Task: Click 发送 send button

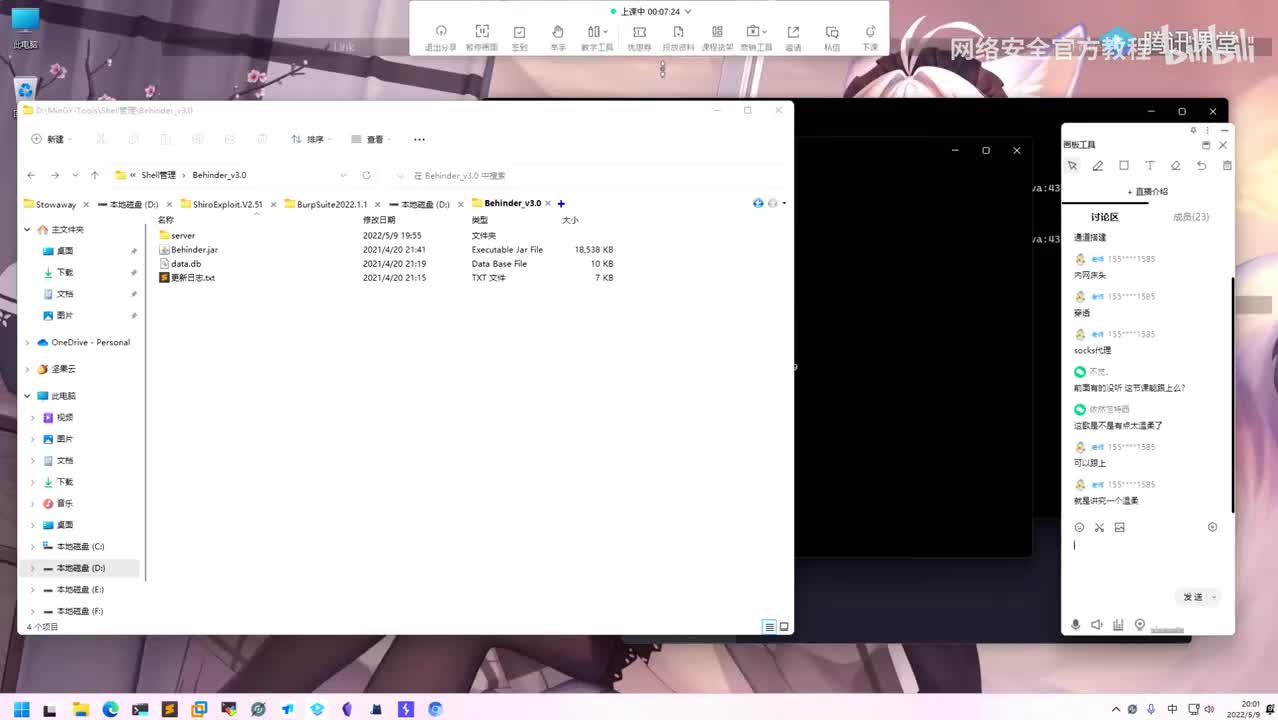Action: click(x=1193, y=597)
